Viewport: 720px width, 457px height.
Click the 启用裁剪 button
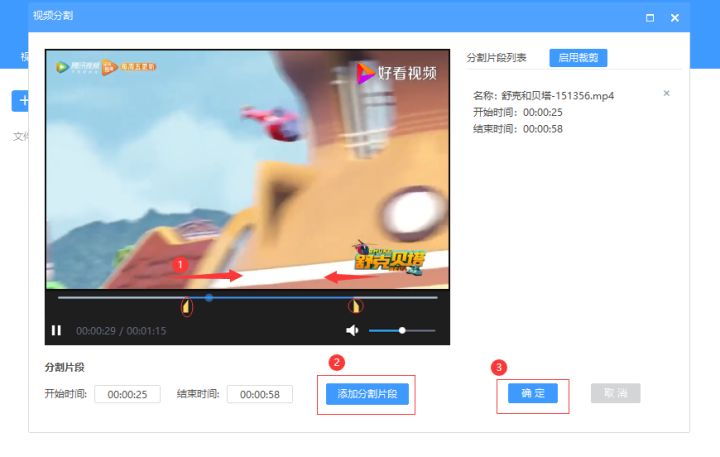(x=578, y=58)
